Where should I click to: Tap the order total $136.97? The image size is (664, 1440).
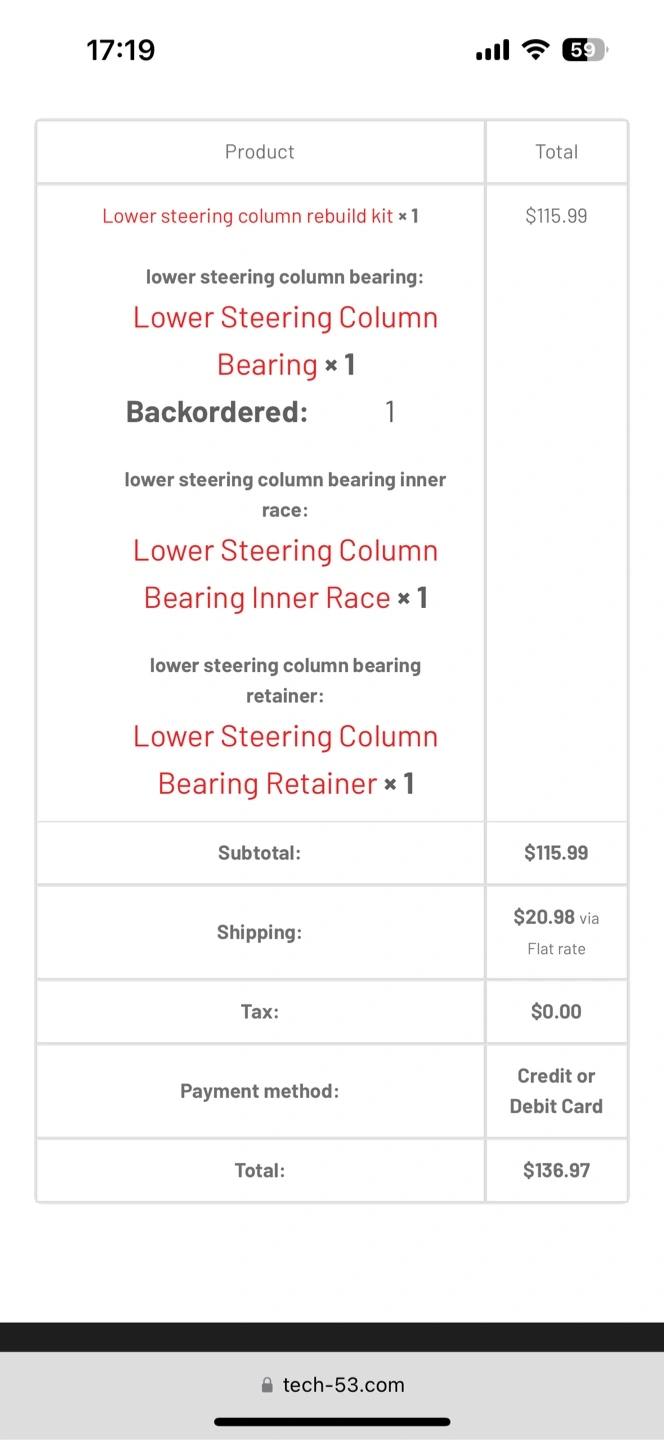click(556, 1170)
